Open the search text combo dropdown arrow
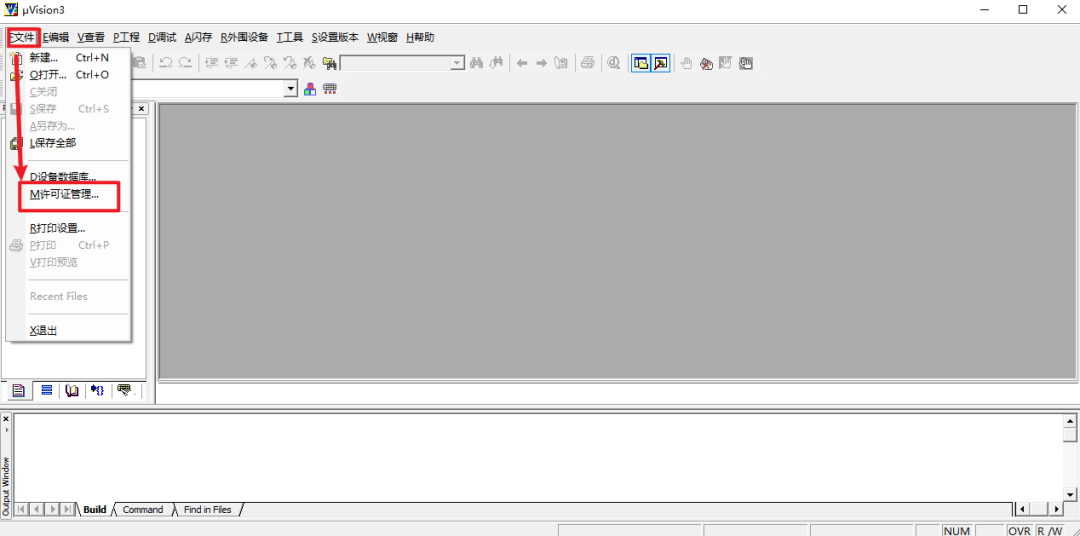The width and height of the screenshot is (1080, 536). point(457,63)
